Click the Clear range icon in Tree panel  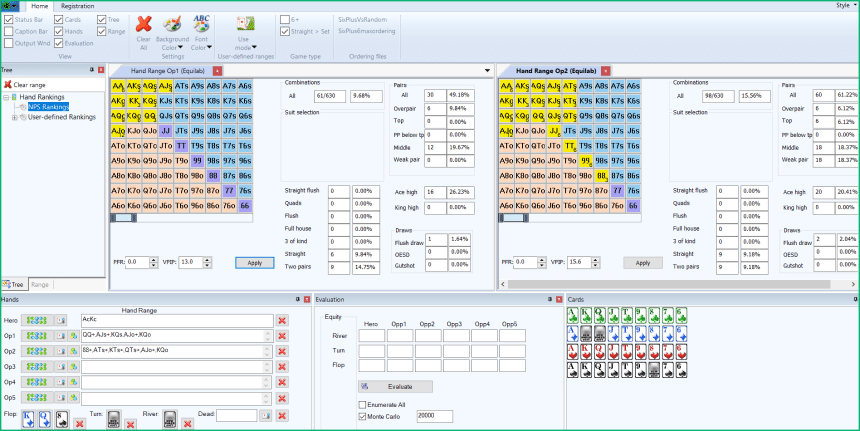click(8, 84)
